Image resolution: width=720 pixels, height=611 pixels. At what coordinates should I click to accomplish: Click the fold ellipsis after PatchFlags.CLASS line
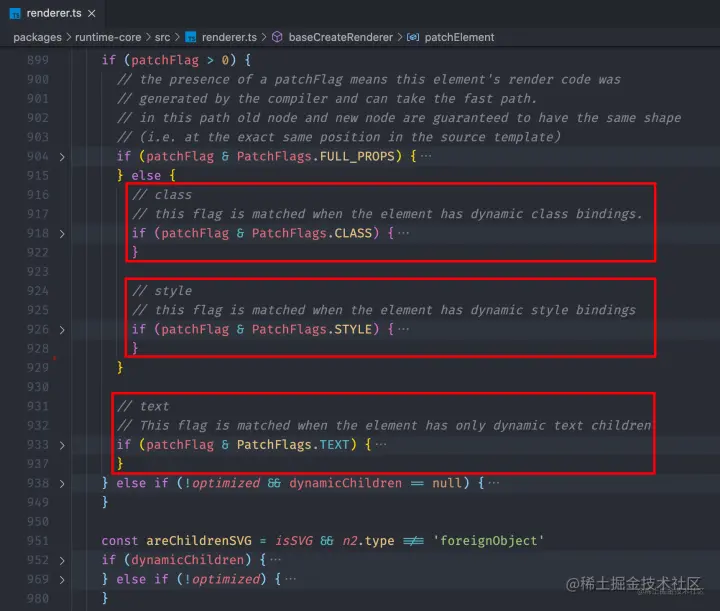point(403,233)
